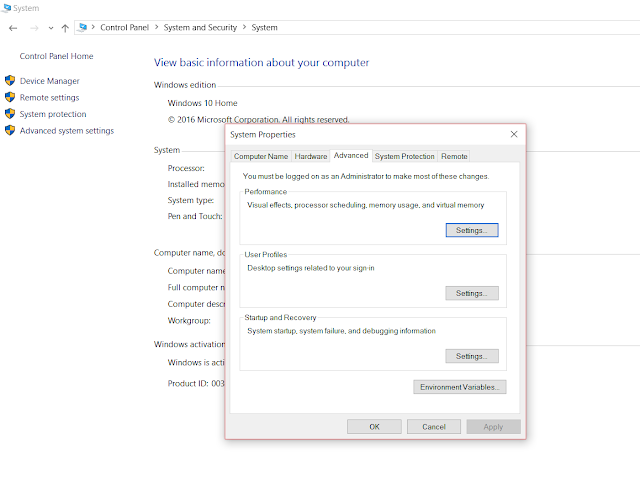Click the shield icon beside Device Manager
The height and width of the screenshot is (499, 640).
click(10, 80)
